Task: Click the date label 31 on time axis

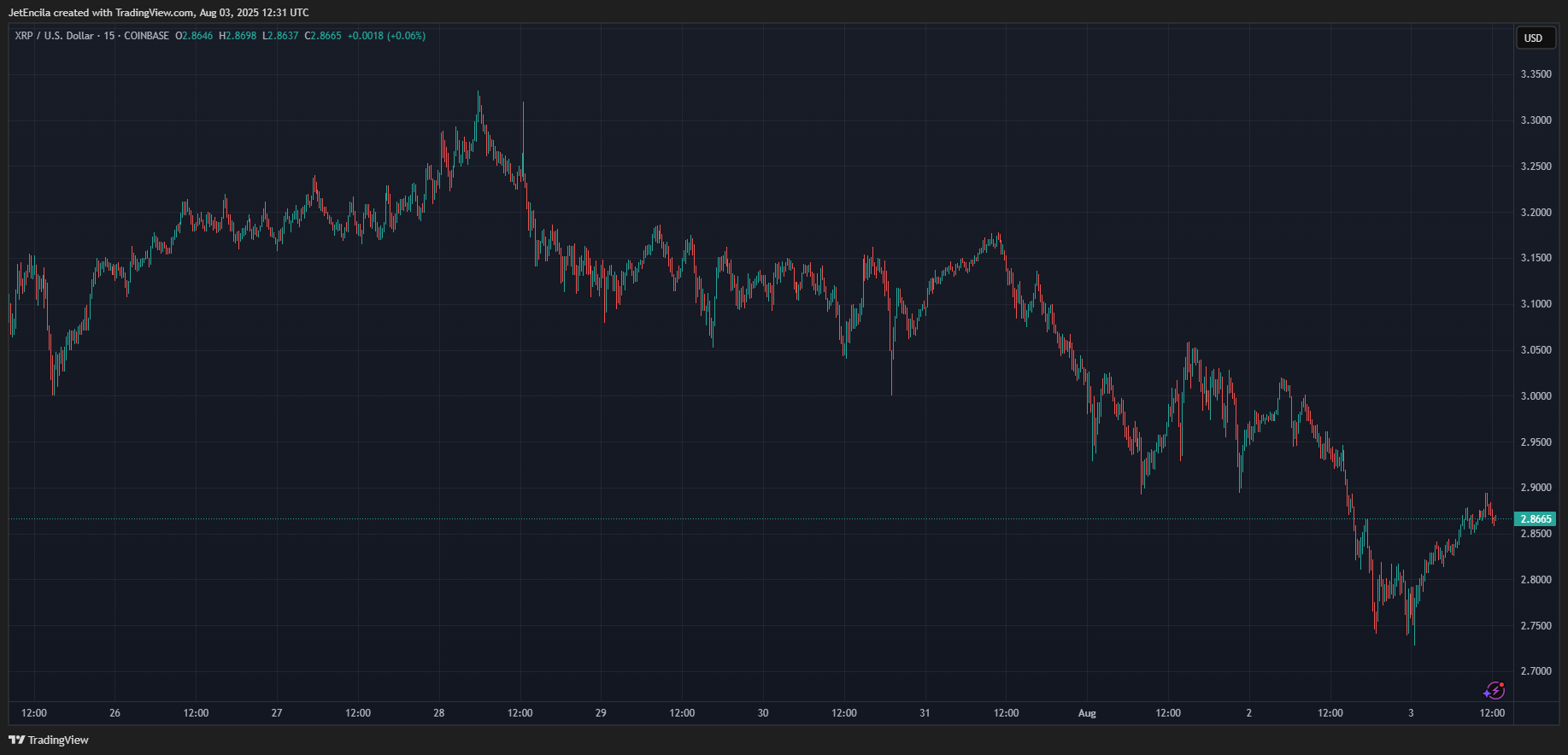Action: click(925, 713)
